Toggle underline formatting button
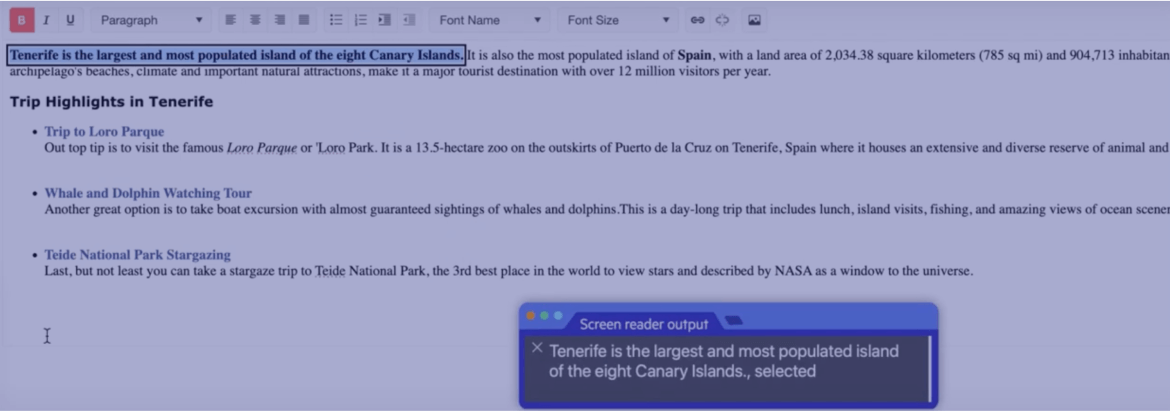 [x=70, y=20]
